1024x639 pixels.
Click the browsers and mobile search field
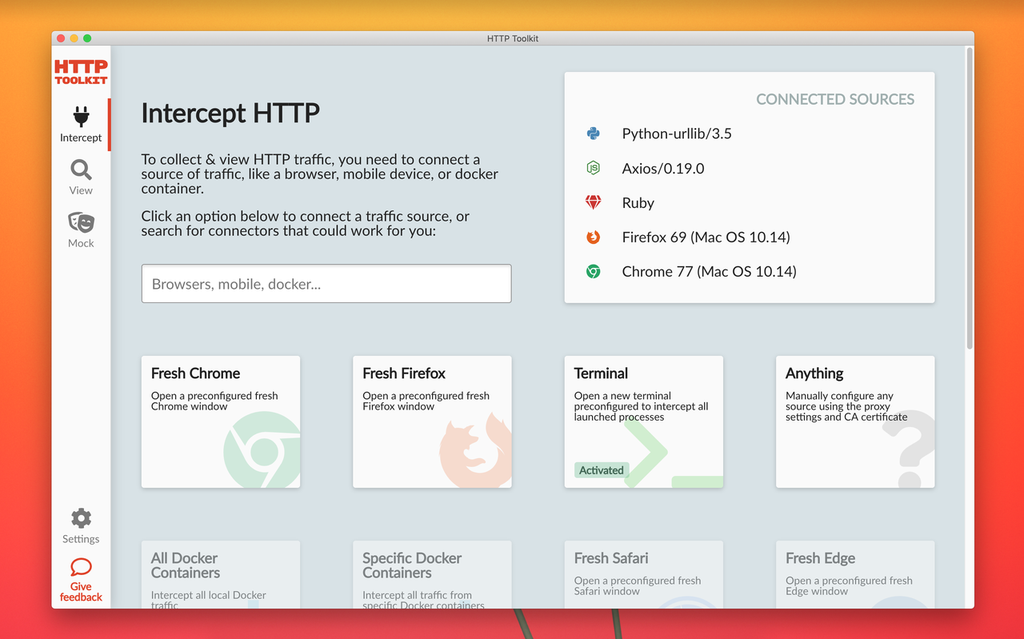pos(325,283)
